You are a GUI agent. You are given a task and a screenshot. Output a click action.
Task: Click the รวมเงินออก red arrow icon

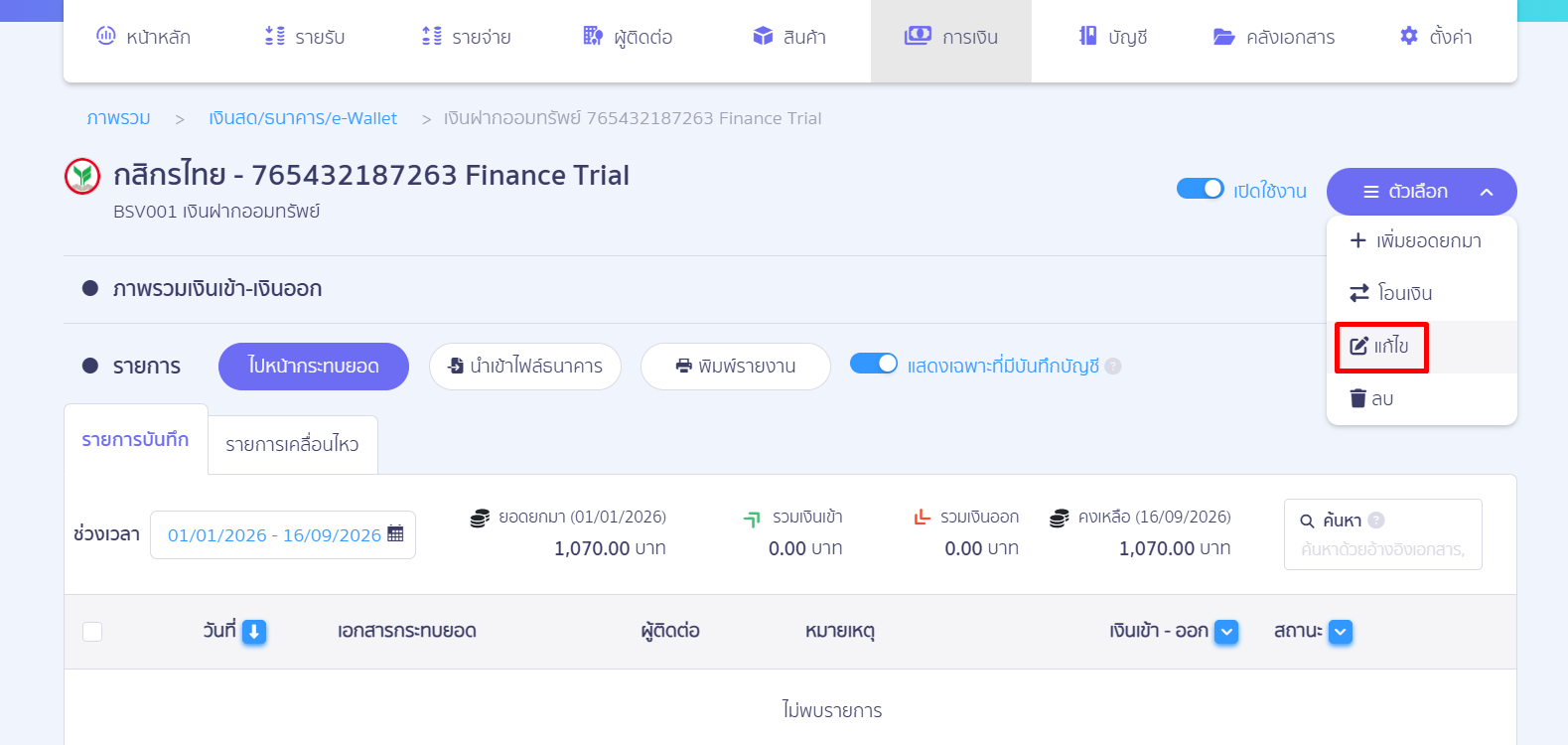click(x=922, y=517)
